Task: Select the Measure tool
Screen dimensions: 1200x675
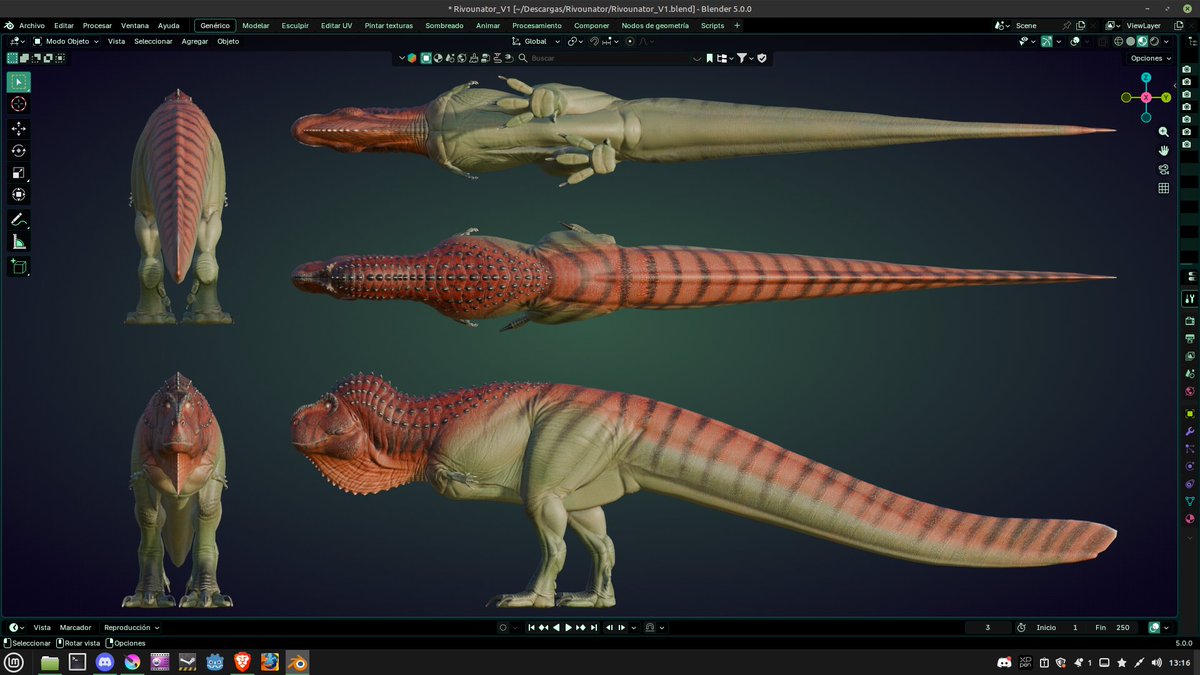Action: [18, 240]
